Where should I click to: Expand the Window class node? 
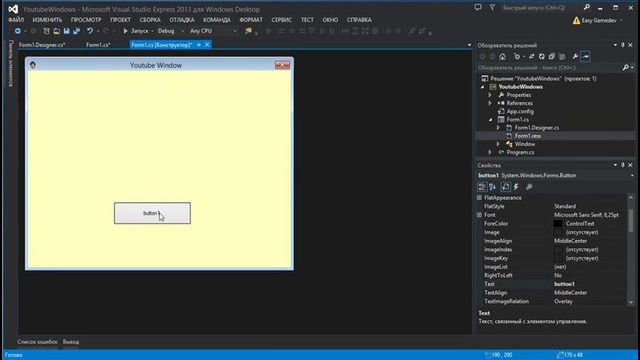[x=498, y=144]
